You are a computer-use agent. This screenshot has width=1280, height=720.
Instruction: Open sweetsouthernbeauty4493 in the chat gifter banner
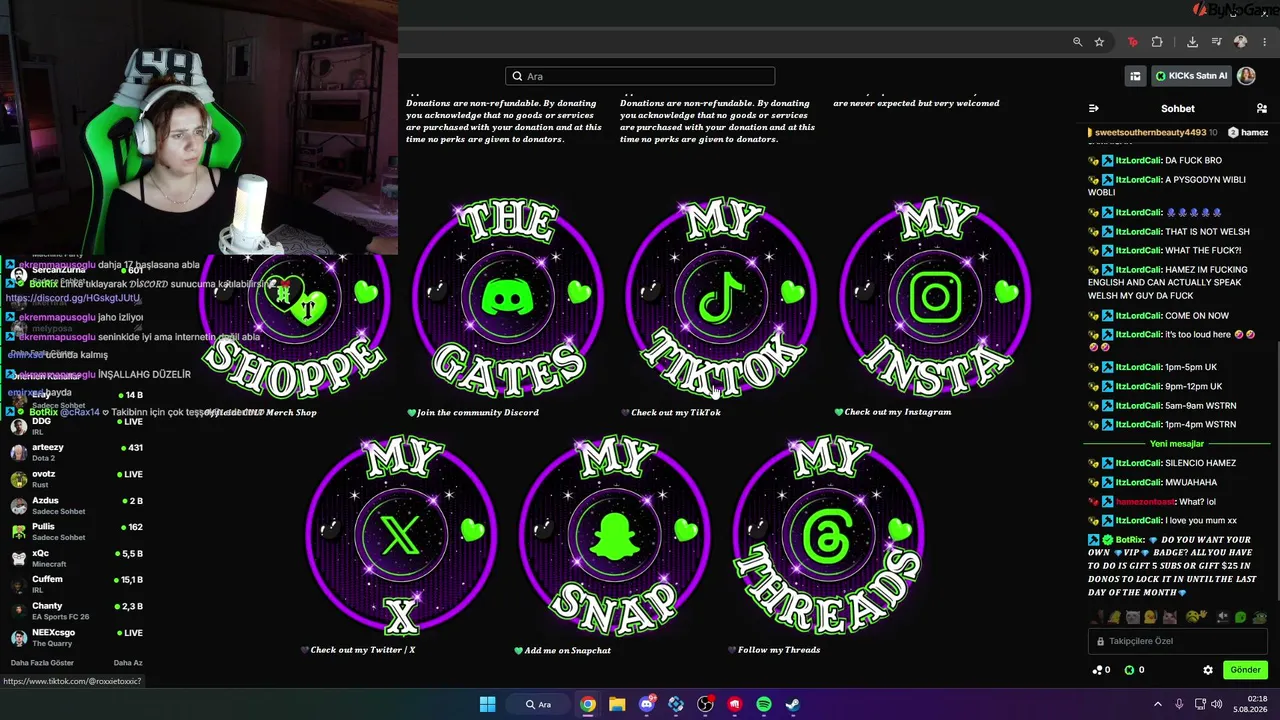pyautogui.click(x=1150, y=132)
